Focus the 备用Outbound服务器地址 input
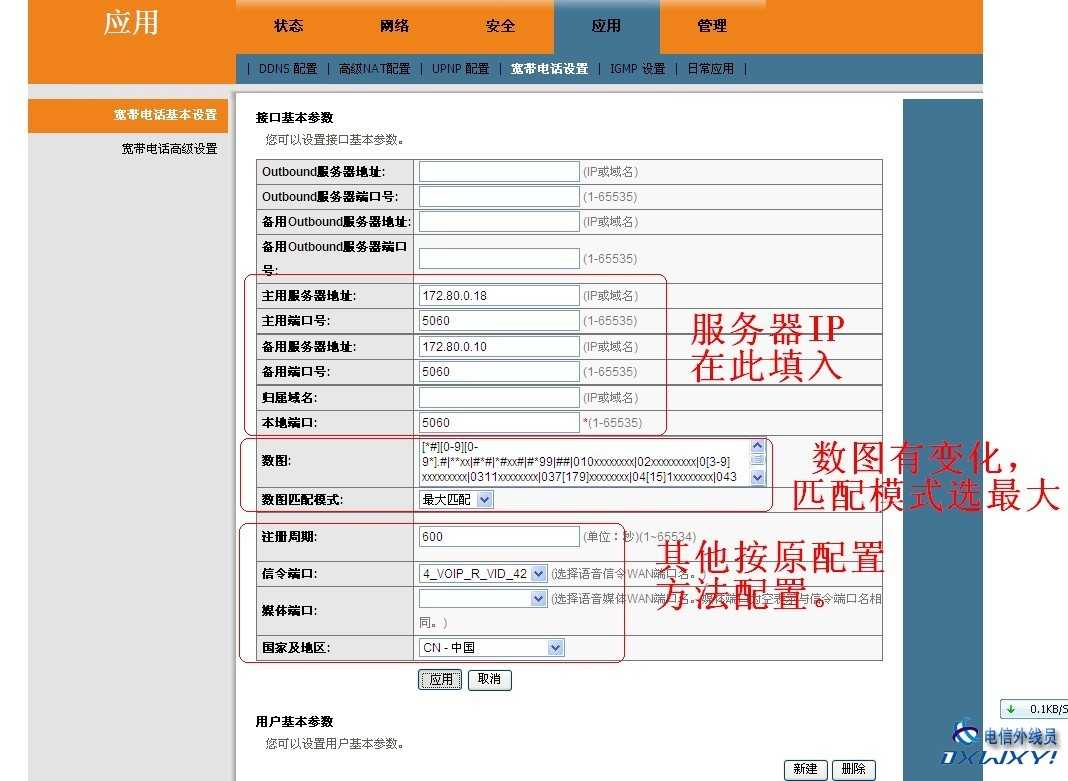The width and height of the screenshot is (1068, 781). (x=499, y=222)
